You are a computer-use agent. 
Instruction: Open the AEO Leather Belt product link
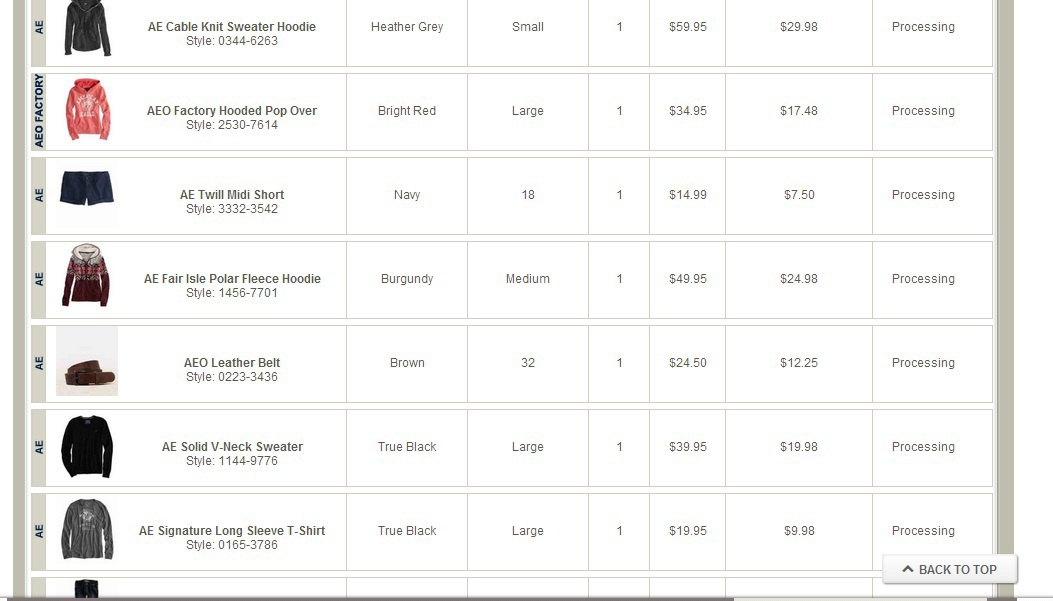(x=232, y=363)
